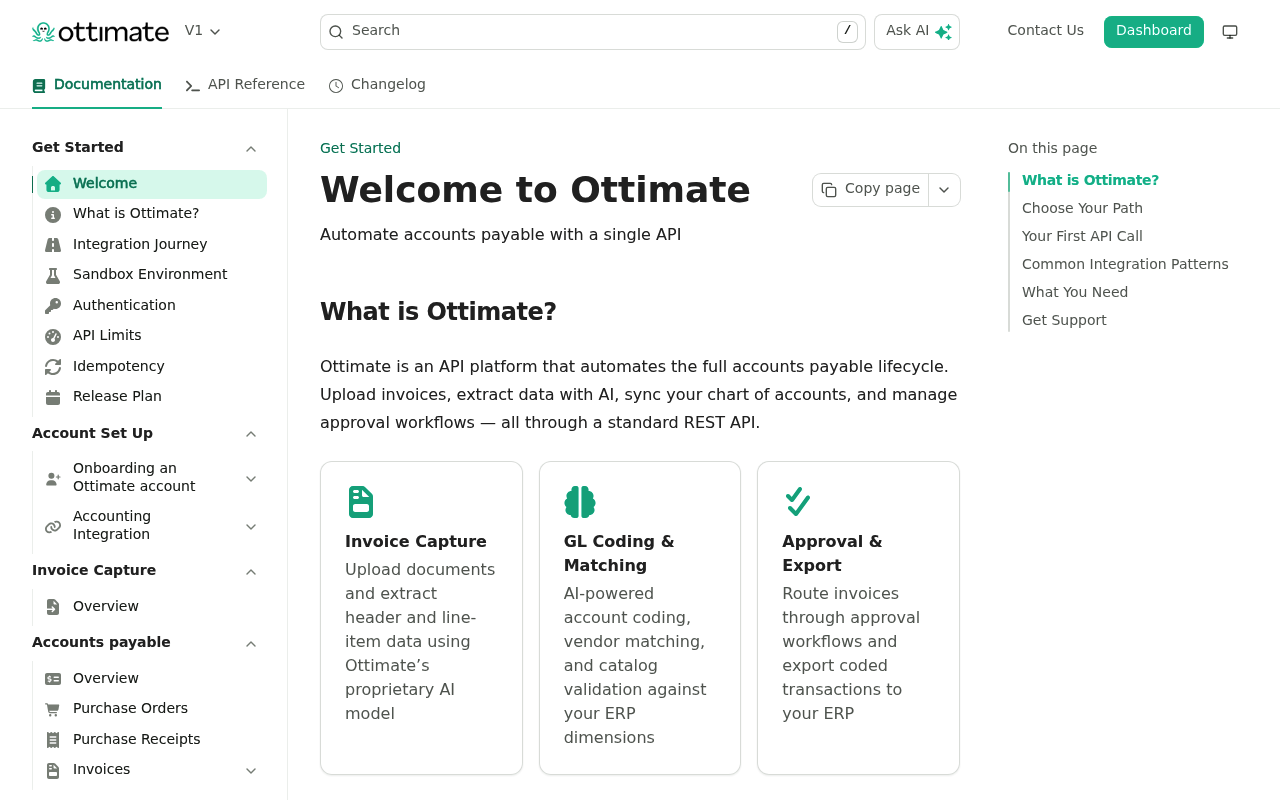Image resolution: width=1280 pixels, height=800 pixels.
Task: Click the Get Started breadcrumb
Action: [x=360, y=148]
